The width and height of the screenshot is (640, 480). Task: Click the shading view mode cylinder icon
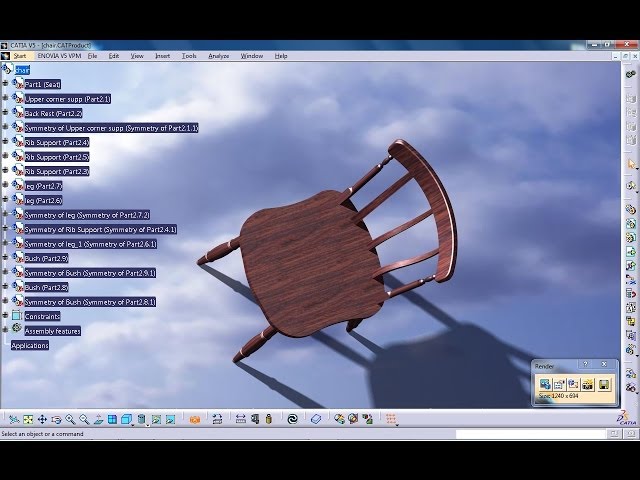click(141, 419)
